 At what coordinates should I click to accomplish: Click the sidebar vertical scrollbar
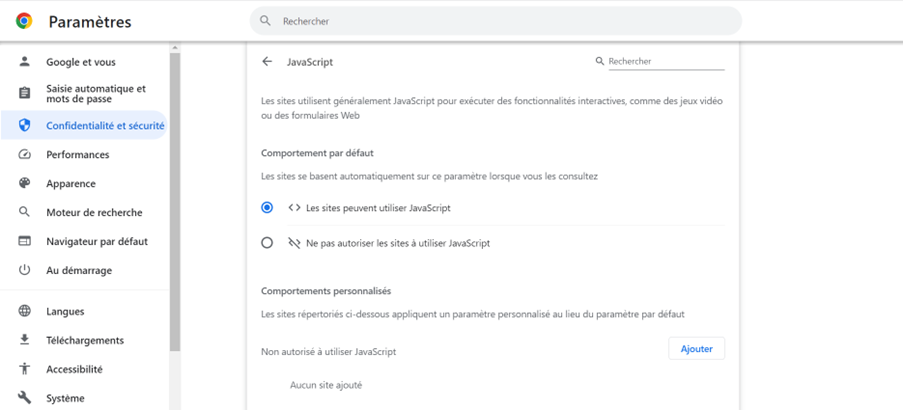pyautogui.click(x=175, y=200)
